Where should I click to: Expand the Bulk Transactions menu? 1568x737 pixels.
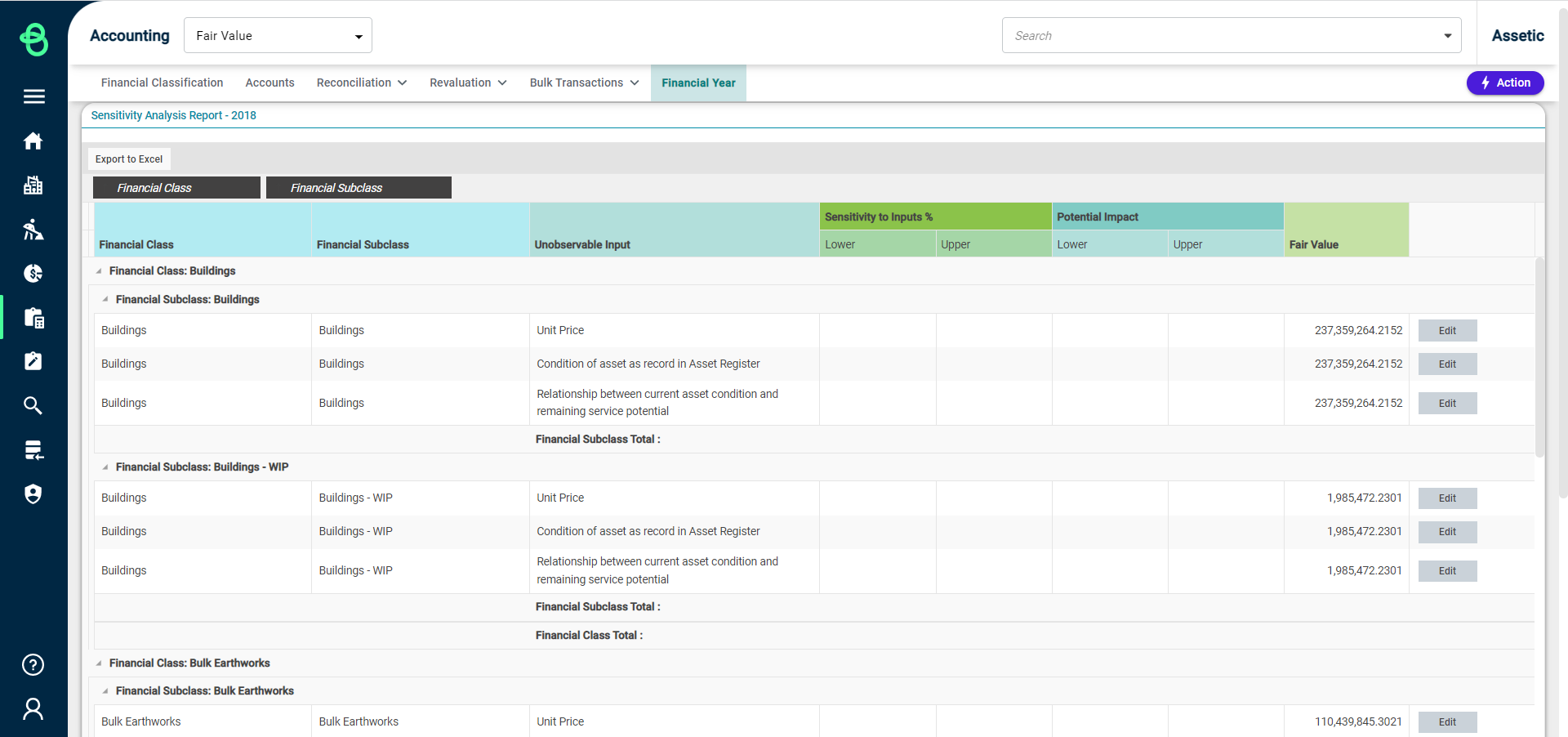(584, 83)
